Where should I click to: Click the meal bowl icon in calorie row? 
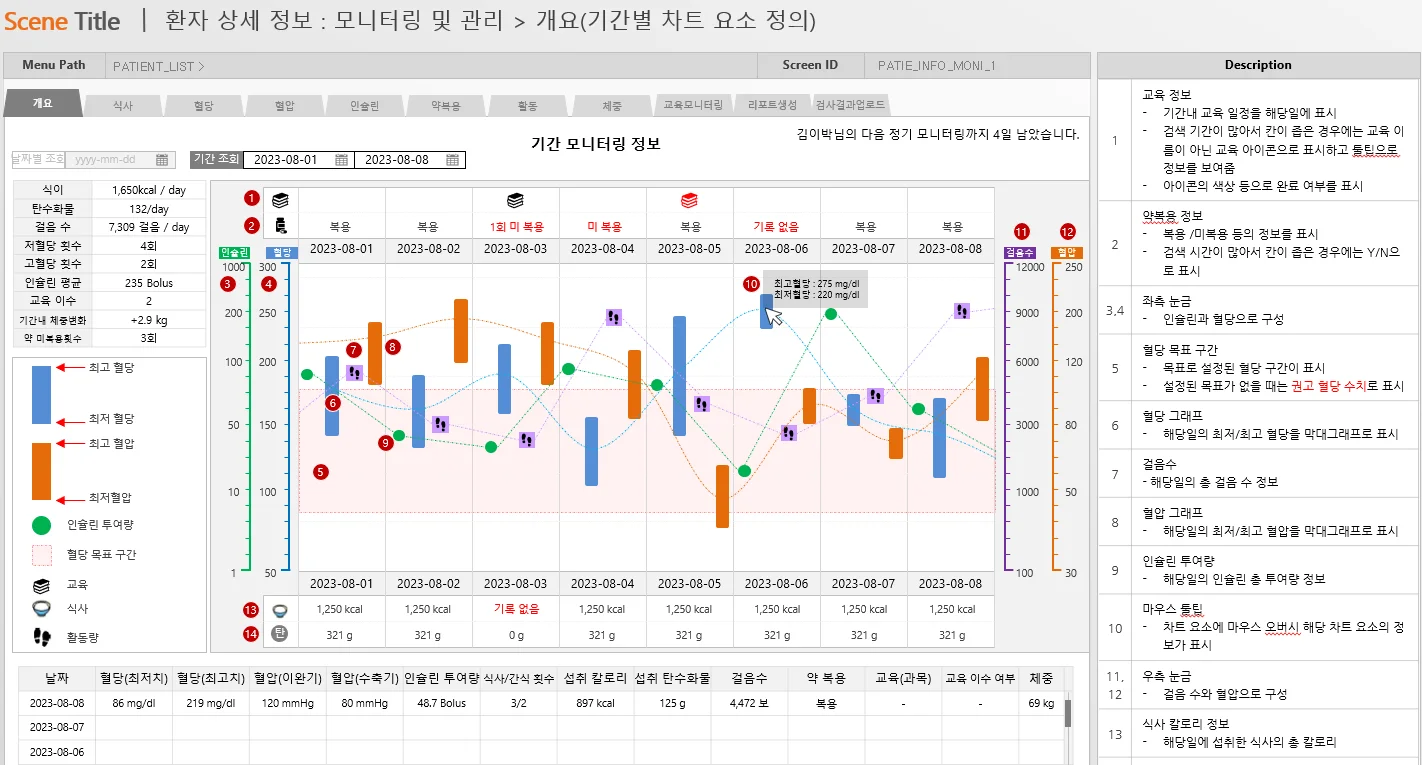[280, 610]
